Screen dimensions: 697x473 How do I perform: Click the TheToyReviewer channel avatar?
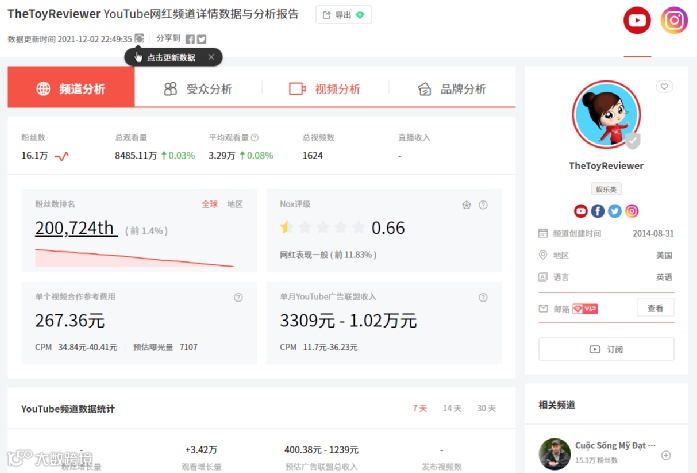tap(606, 114)
